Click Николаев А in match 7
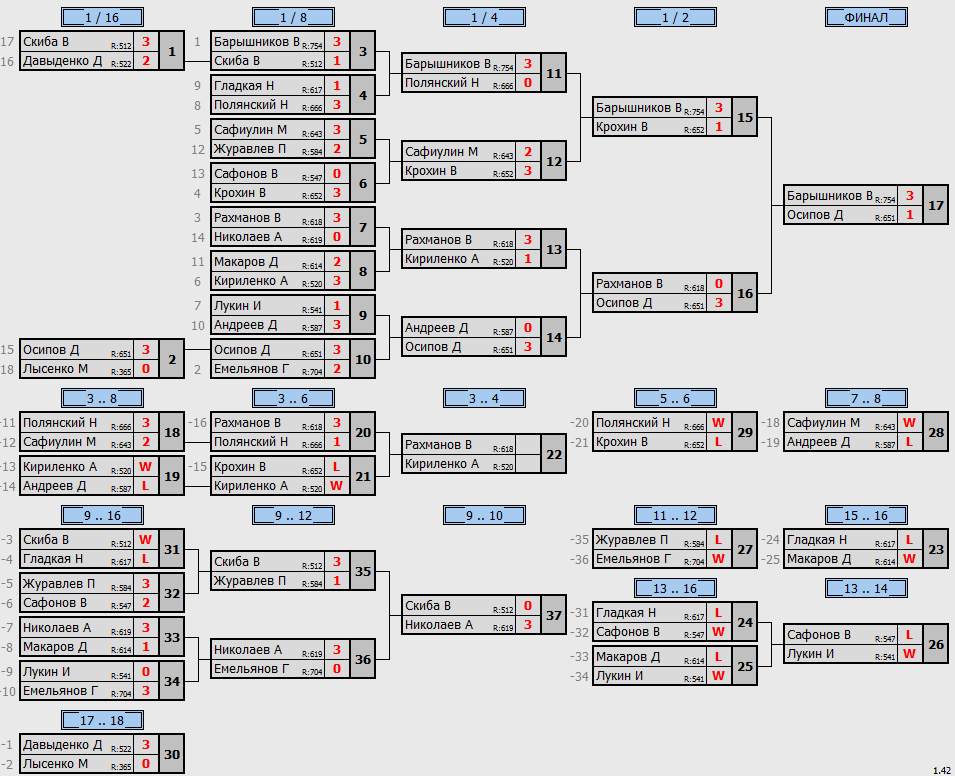This screenshot has height=776, width=955. pos(248,237)
